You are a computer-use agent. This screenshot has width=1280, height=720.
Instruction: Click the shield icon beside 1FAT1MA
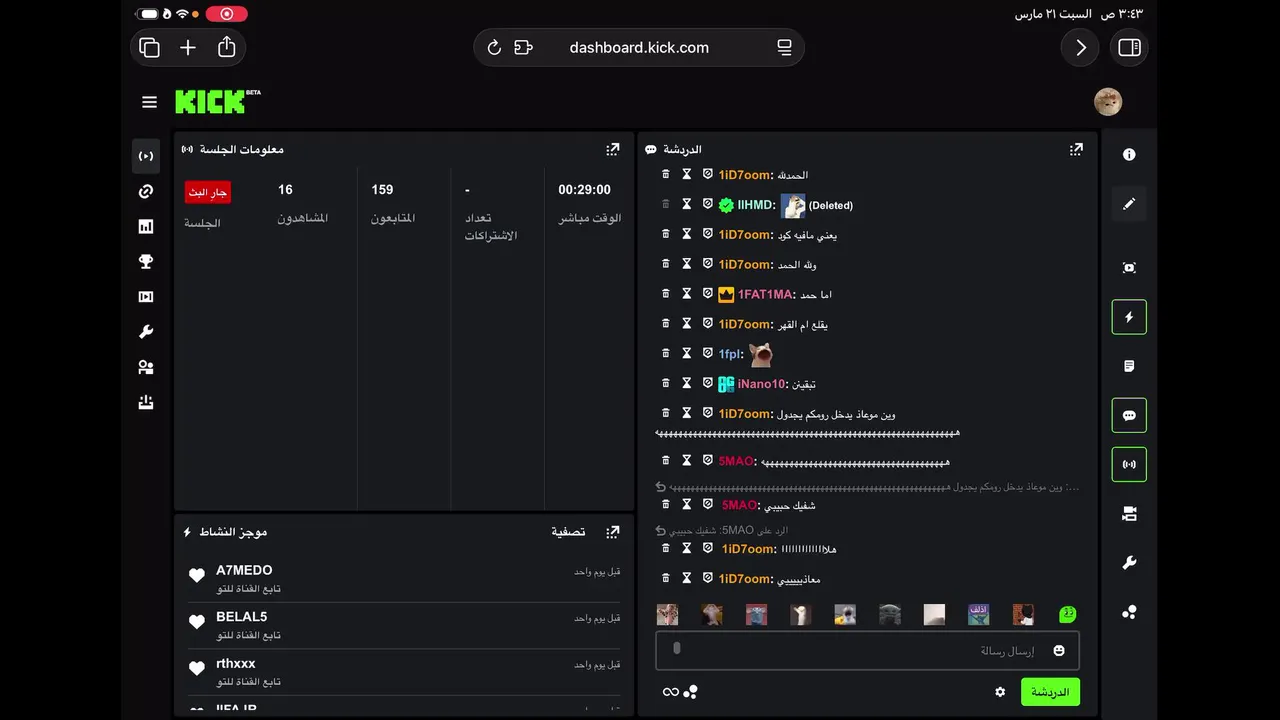[x=707, y=294]
